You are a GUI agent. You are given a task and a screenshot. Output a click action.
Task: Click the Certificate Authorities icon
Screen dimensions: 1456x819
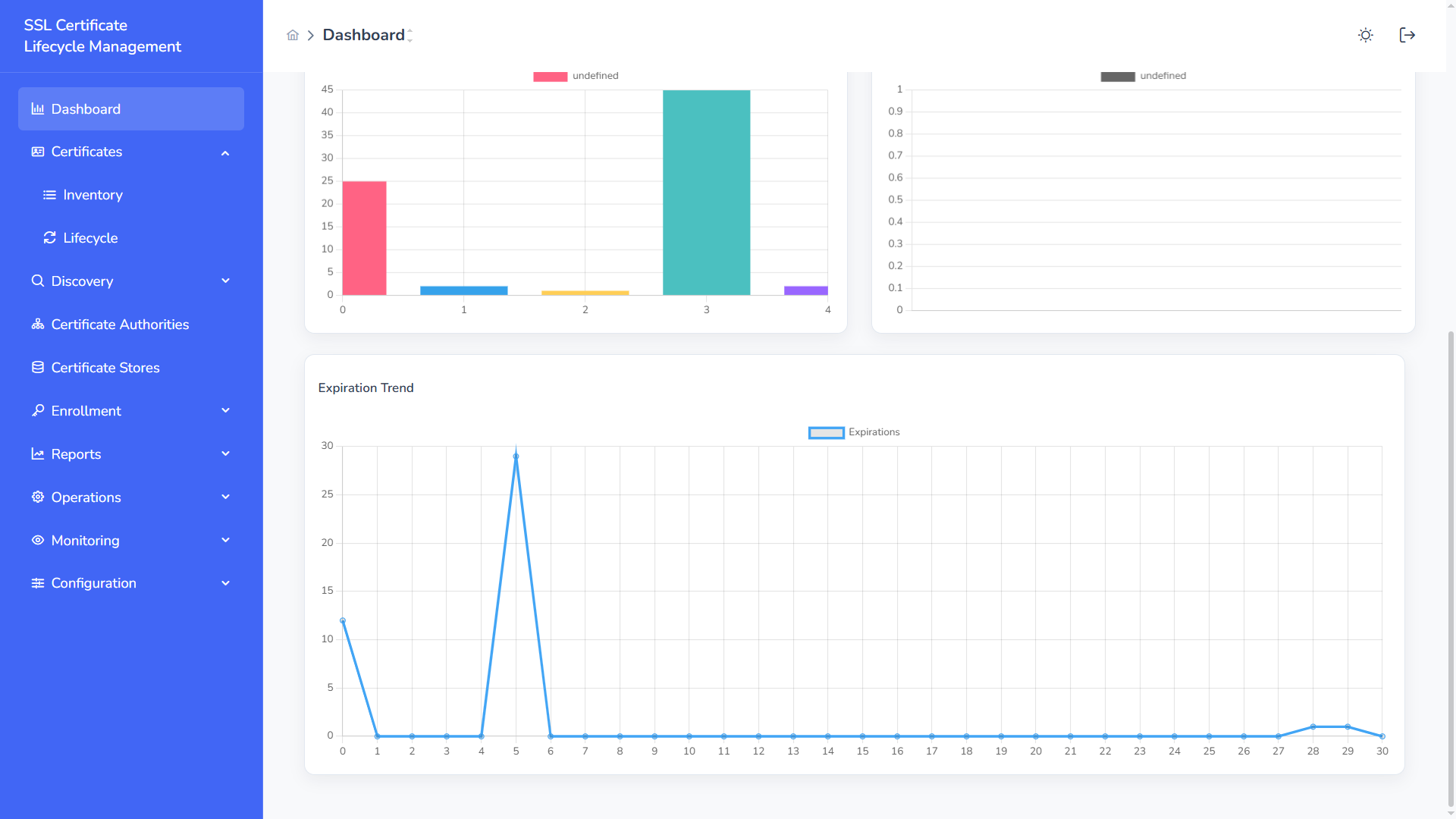tap(37, 324)
